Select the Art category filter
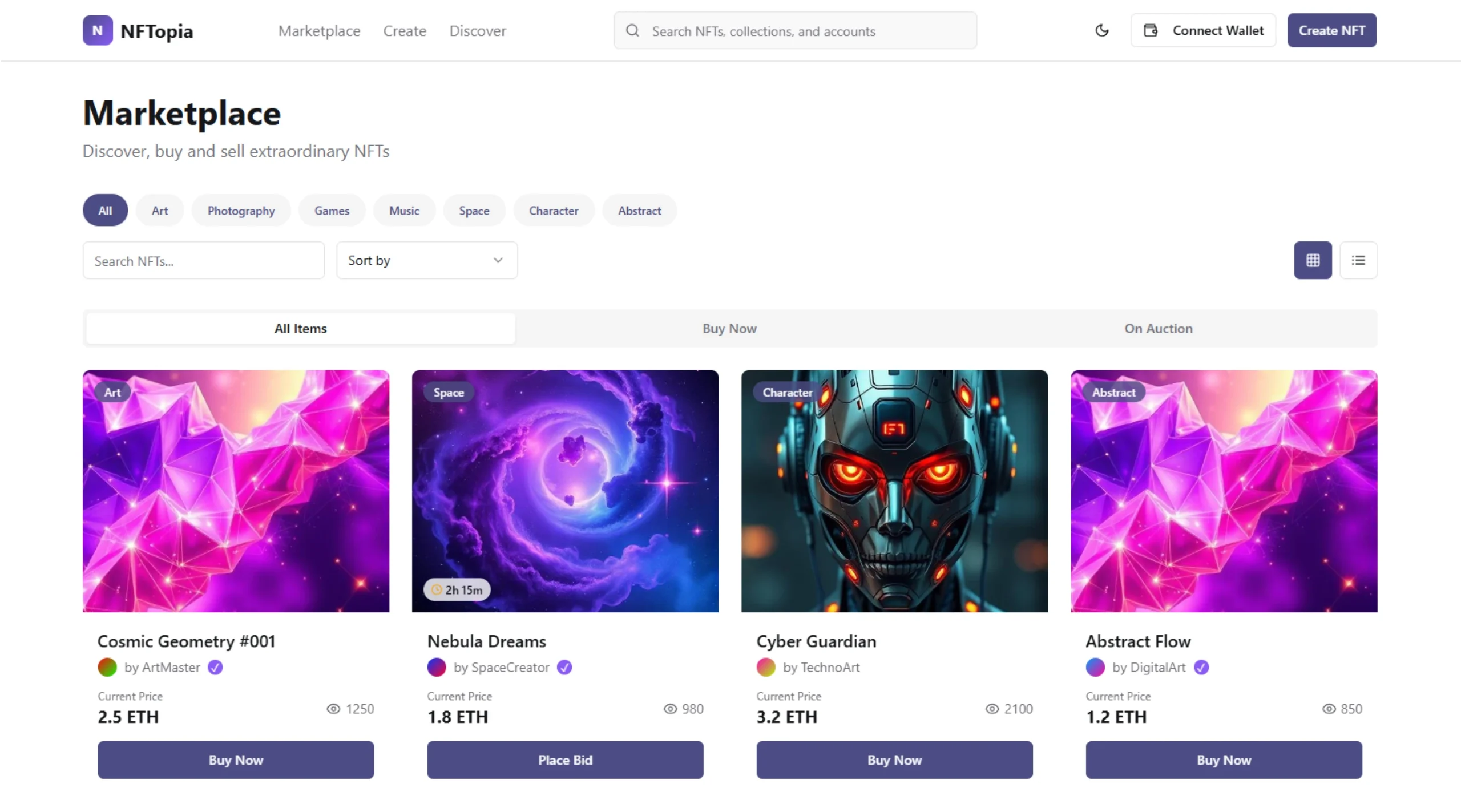 click(x=159, y=210)
